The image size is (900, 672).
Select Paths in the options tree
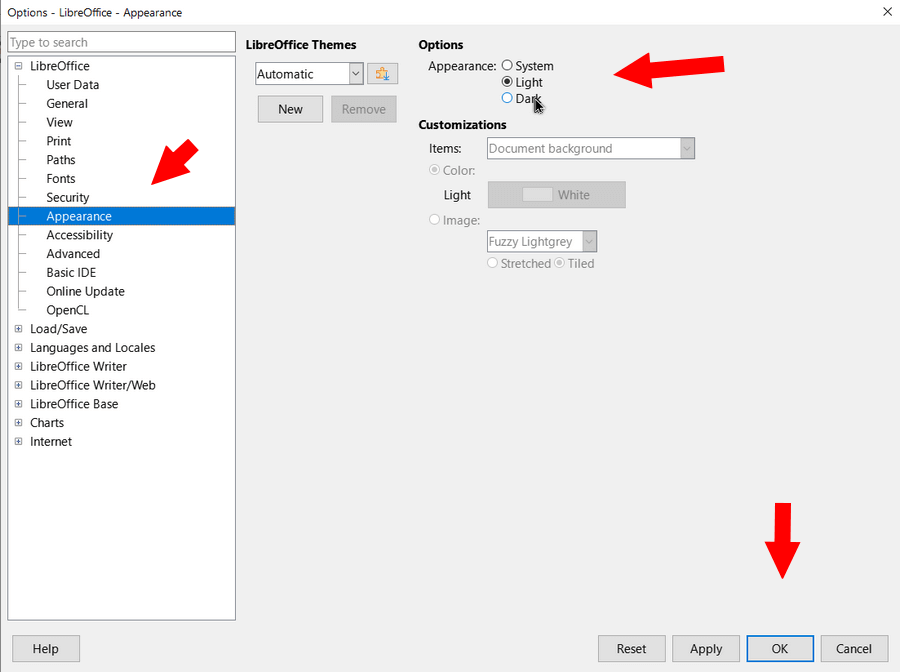tap(61, 160)
